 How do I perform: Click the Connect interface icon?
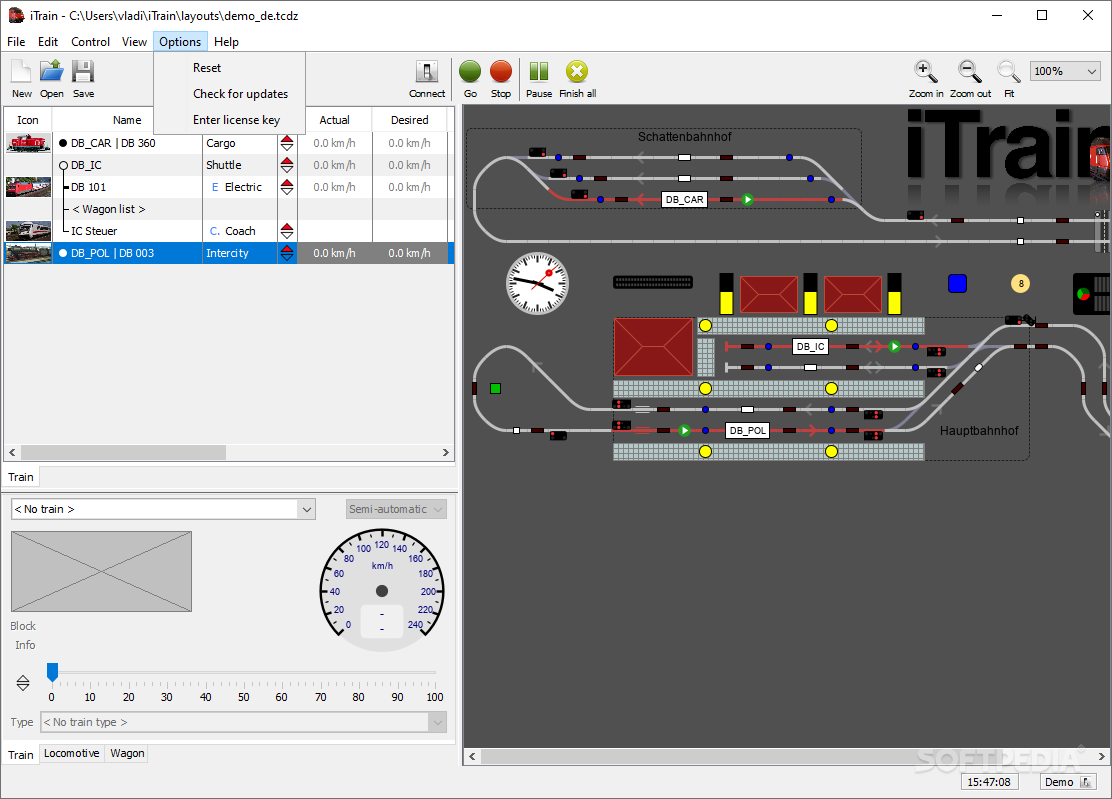point(427,78)
